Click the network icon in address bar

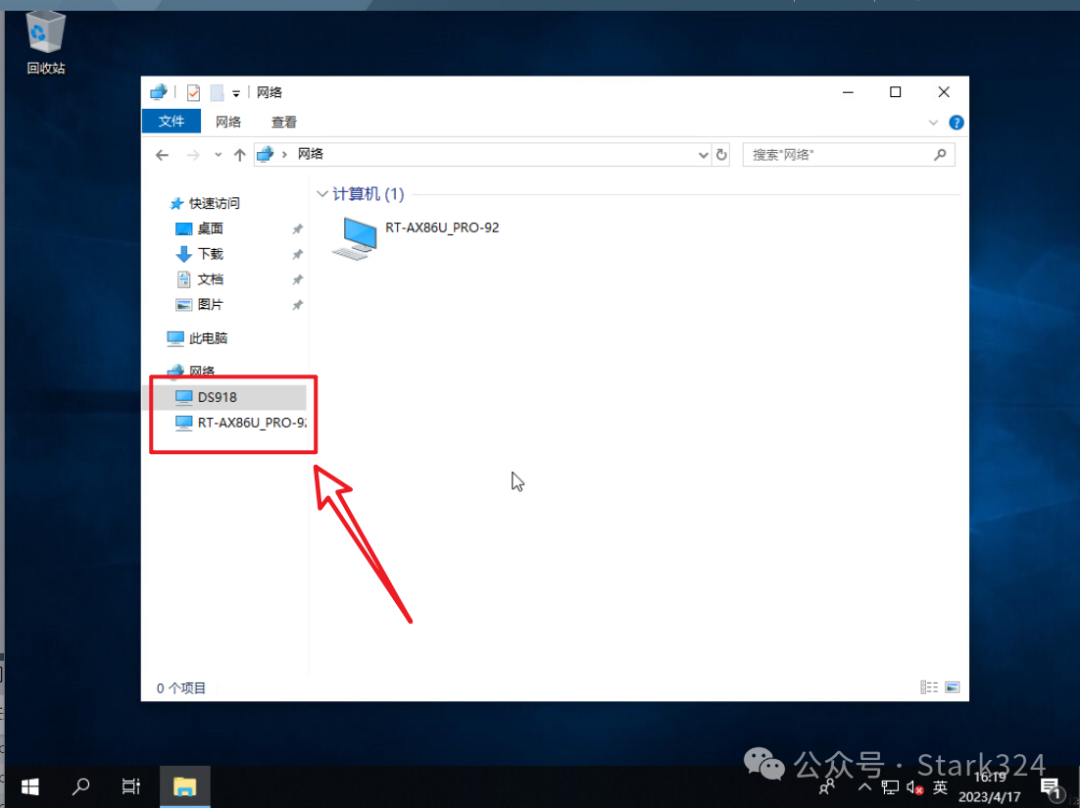(x=265, y=154)
